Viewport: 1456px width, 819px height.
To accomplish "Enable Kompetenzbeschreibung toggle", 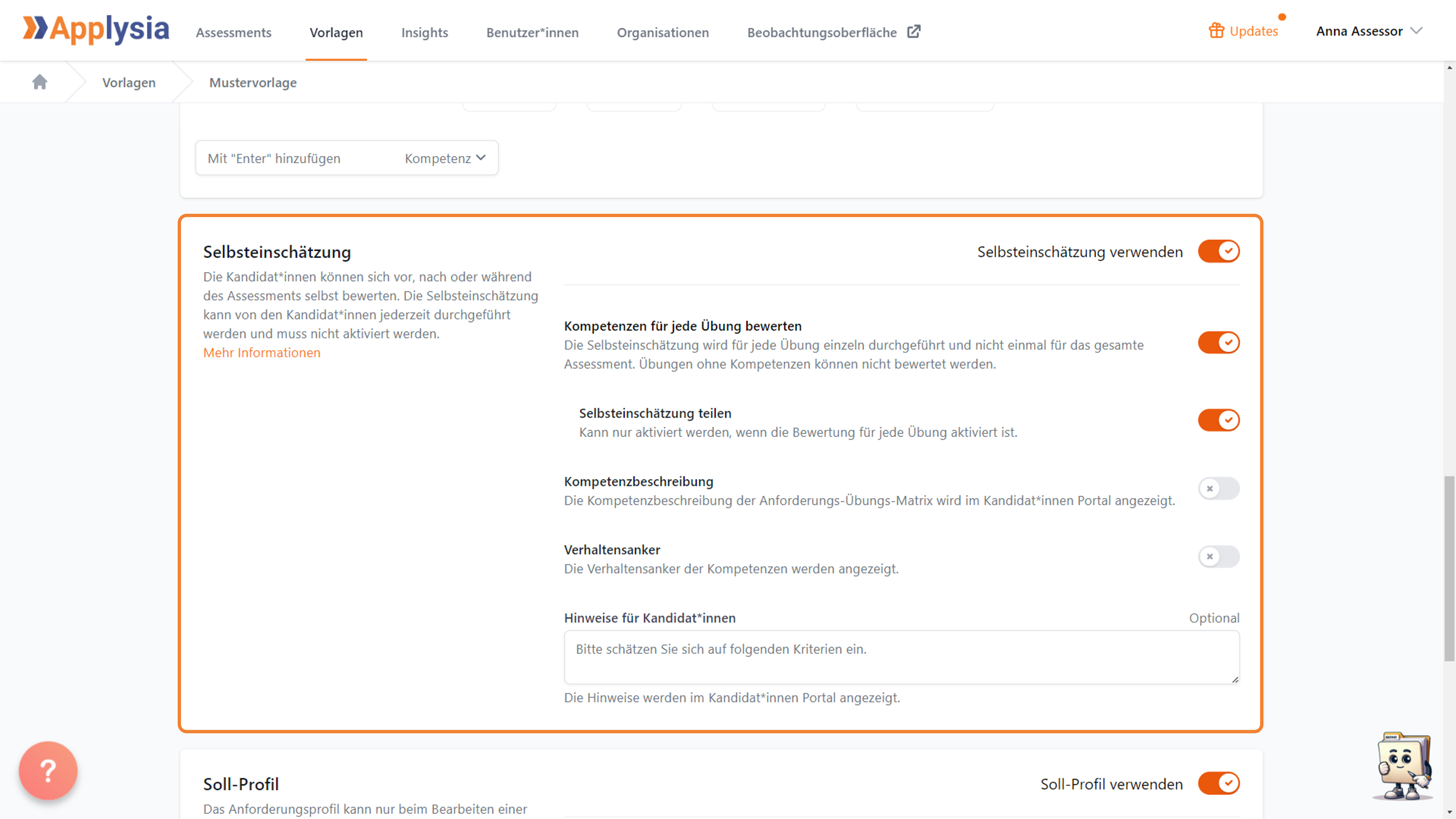I will 1219,488.
